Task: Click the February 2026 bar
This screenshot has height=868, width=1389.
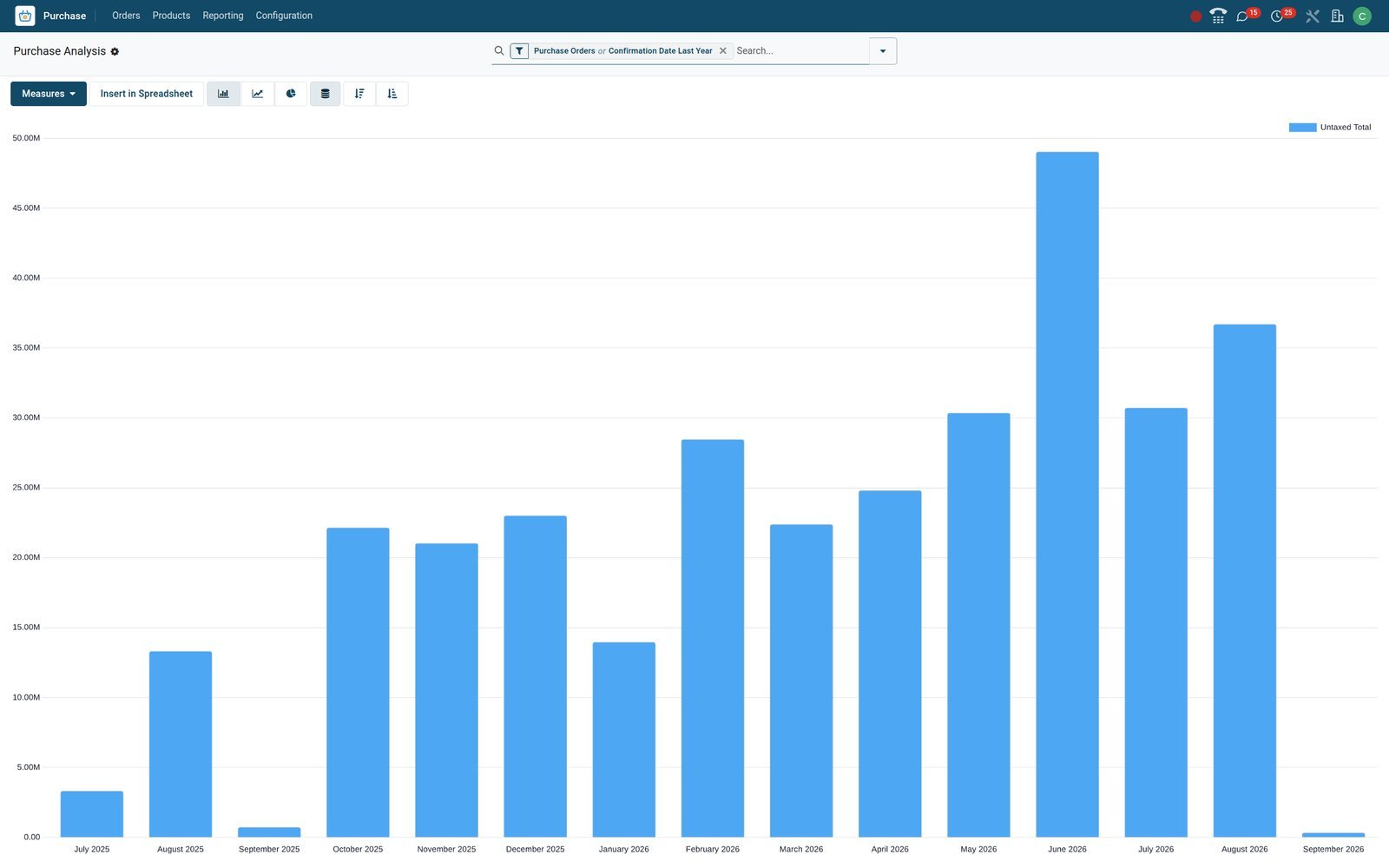Action: tap(713, 639)
